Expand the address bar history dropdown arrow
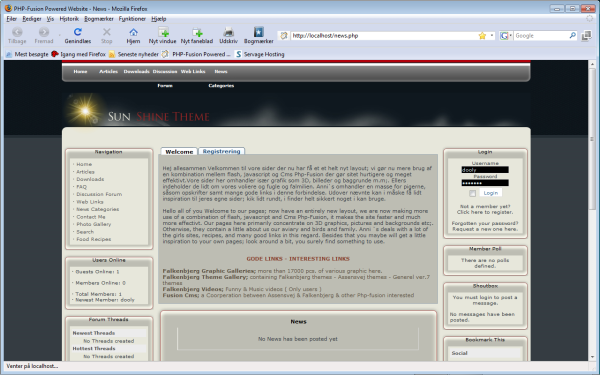Viewport: 600px width, 375px height. tap(492, 36)
